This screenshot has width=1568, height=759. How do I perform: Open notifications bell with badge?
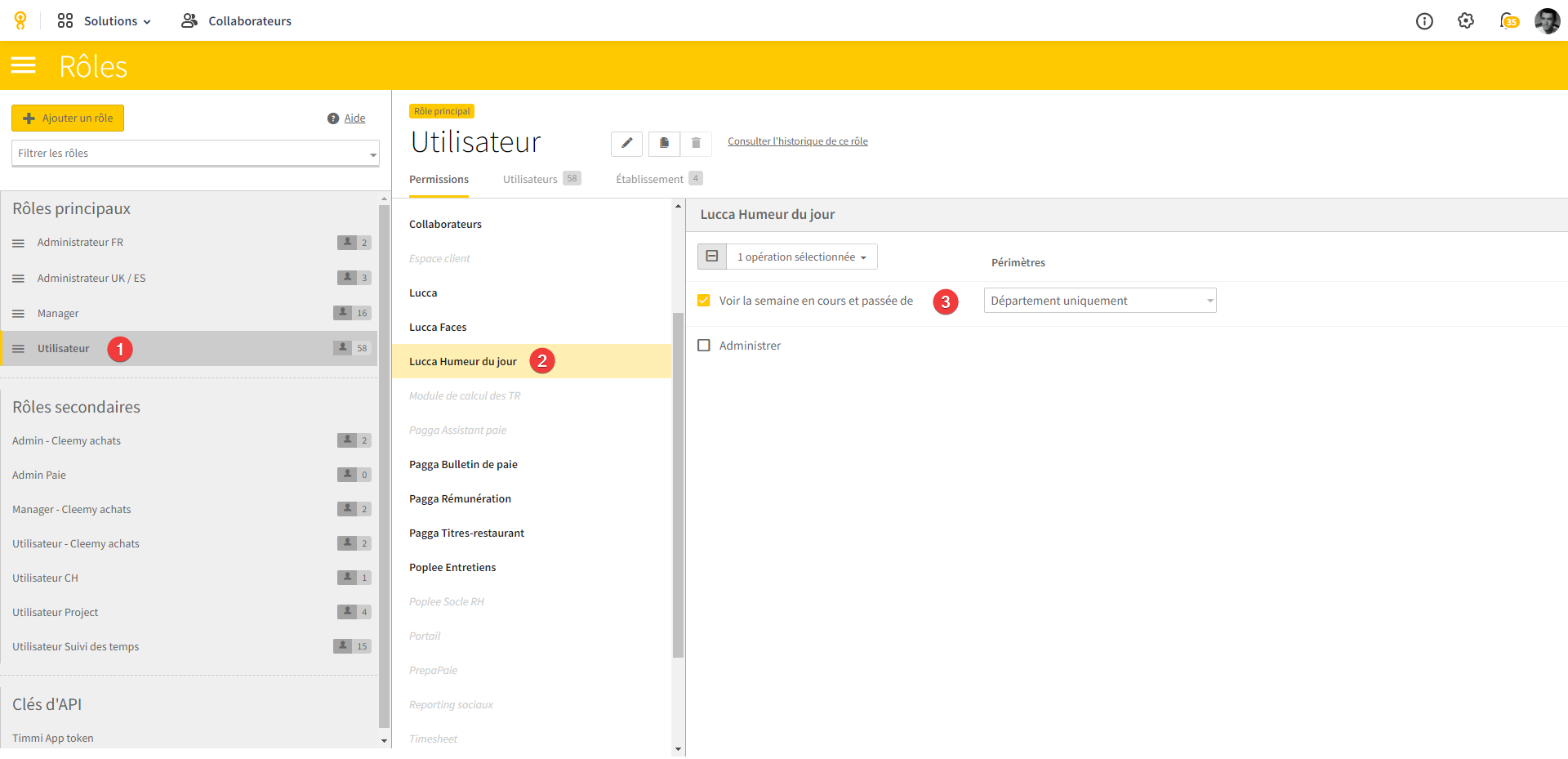coord(1509,20)
